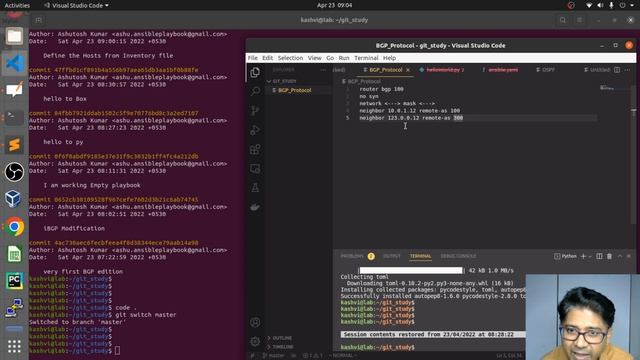This screenshot has width=640, height=360.
Task: Open the Search view in VS Code
Action: point(255,91)
